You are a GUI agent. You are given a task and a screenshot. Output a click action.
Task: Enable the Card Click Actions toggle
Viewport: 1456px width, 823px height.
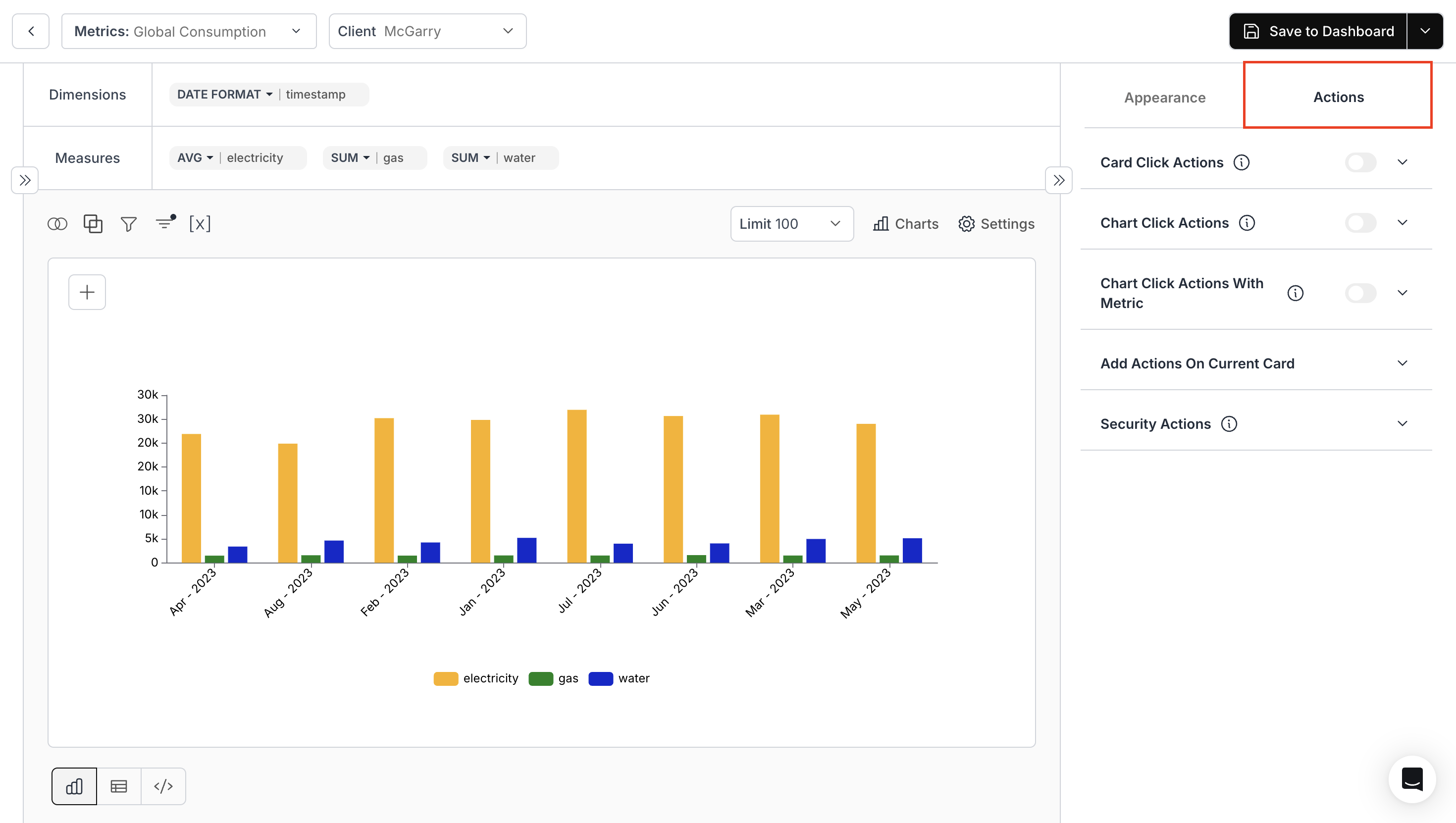click(x=1360, y=162)
